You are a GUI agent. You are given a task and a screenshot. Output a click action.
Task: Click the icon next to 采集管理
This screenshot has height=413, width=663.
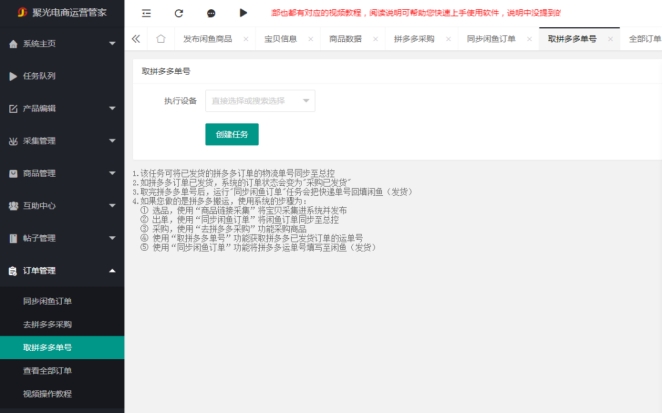click(13, 141)
